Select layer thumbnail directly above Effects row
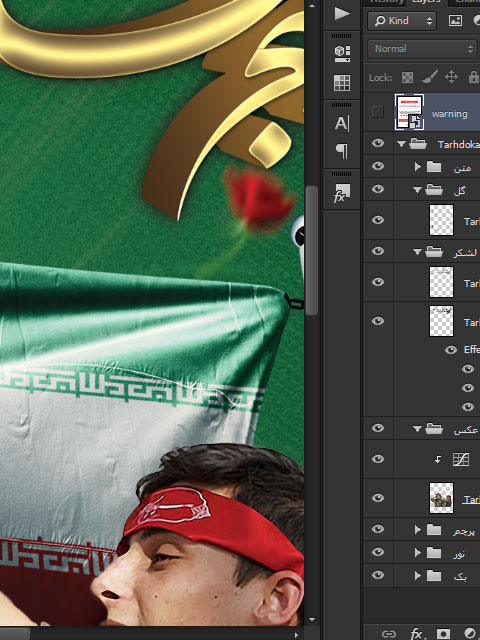The image size is (480, 640). click(441, 321)
